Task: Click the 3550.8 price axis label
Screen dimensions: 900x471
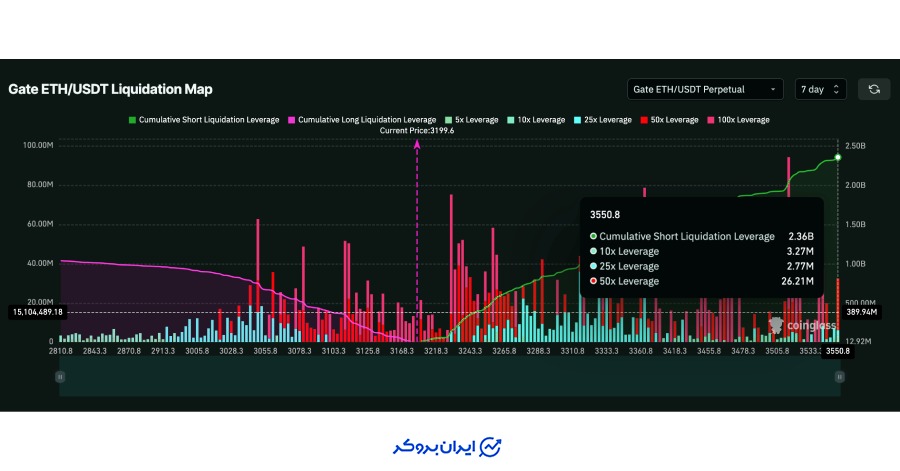Action: tap(837, 351)
